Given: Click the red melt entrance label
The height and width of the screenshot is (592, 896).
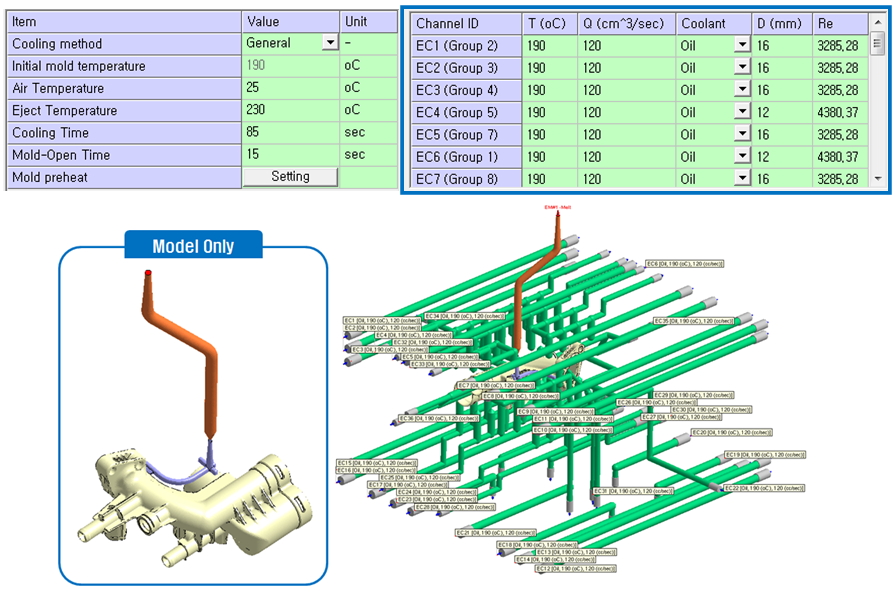Looking at the screenshot, I should (558, 207).
